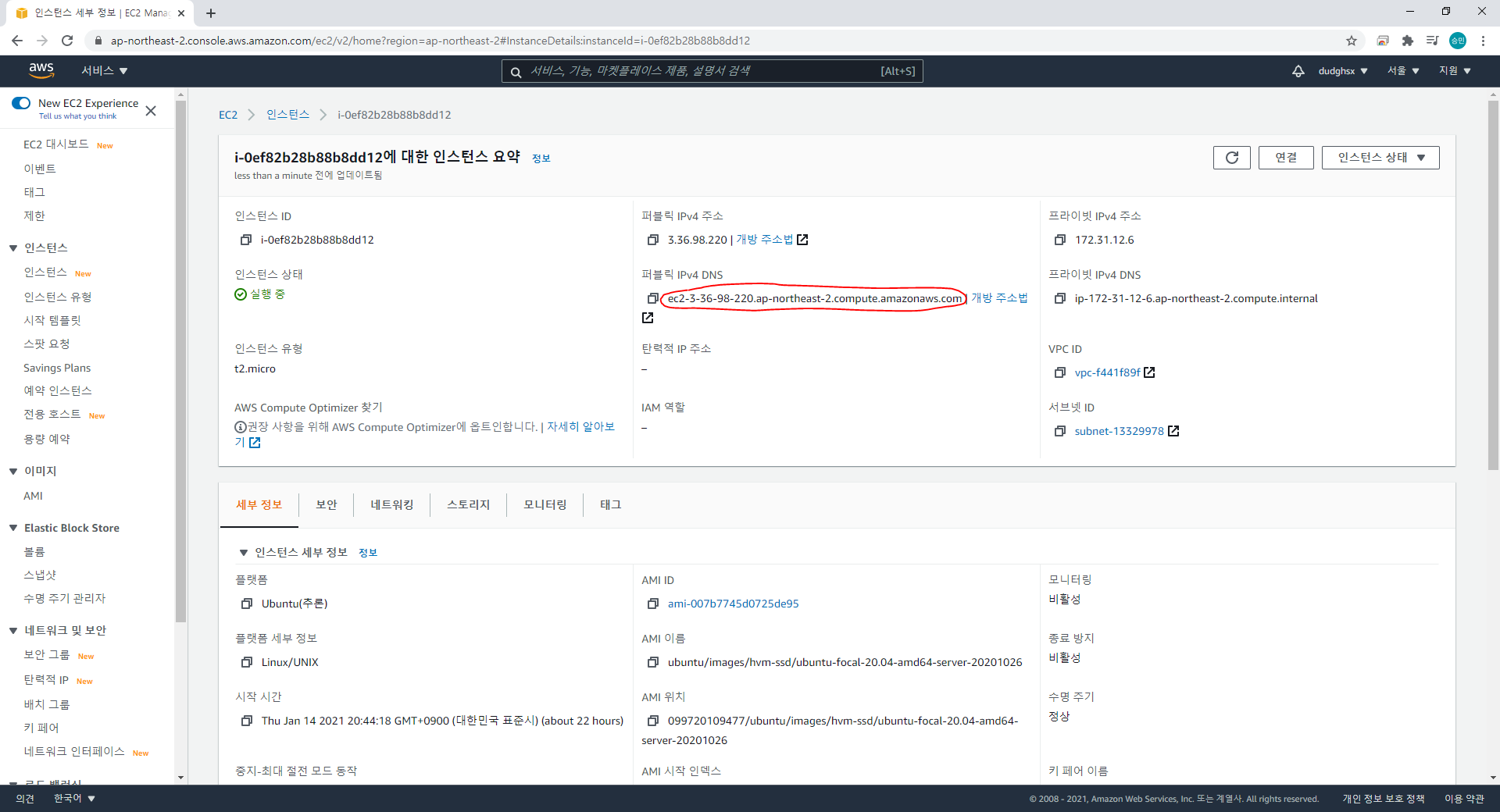
Task: Open 인스턴스 breadcrumb link
Action: tap(288, 115)
